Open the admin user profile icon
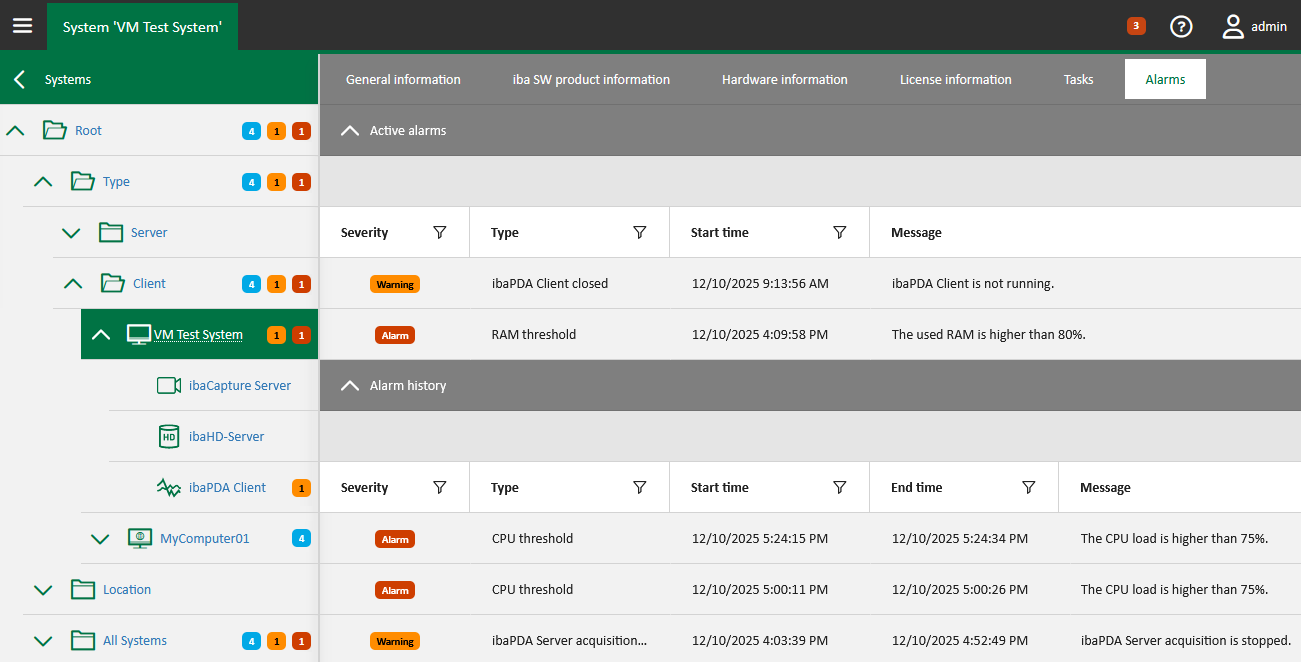1301x662 pixels. pyautogui.click(x=1233, y=27)
